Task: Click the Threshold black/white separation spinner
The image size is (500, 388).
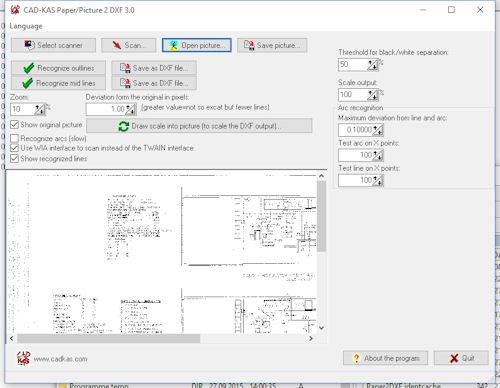Action: coord(373,65)
